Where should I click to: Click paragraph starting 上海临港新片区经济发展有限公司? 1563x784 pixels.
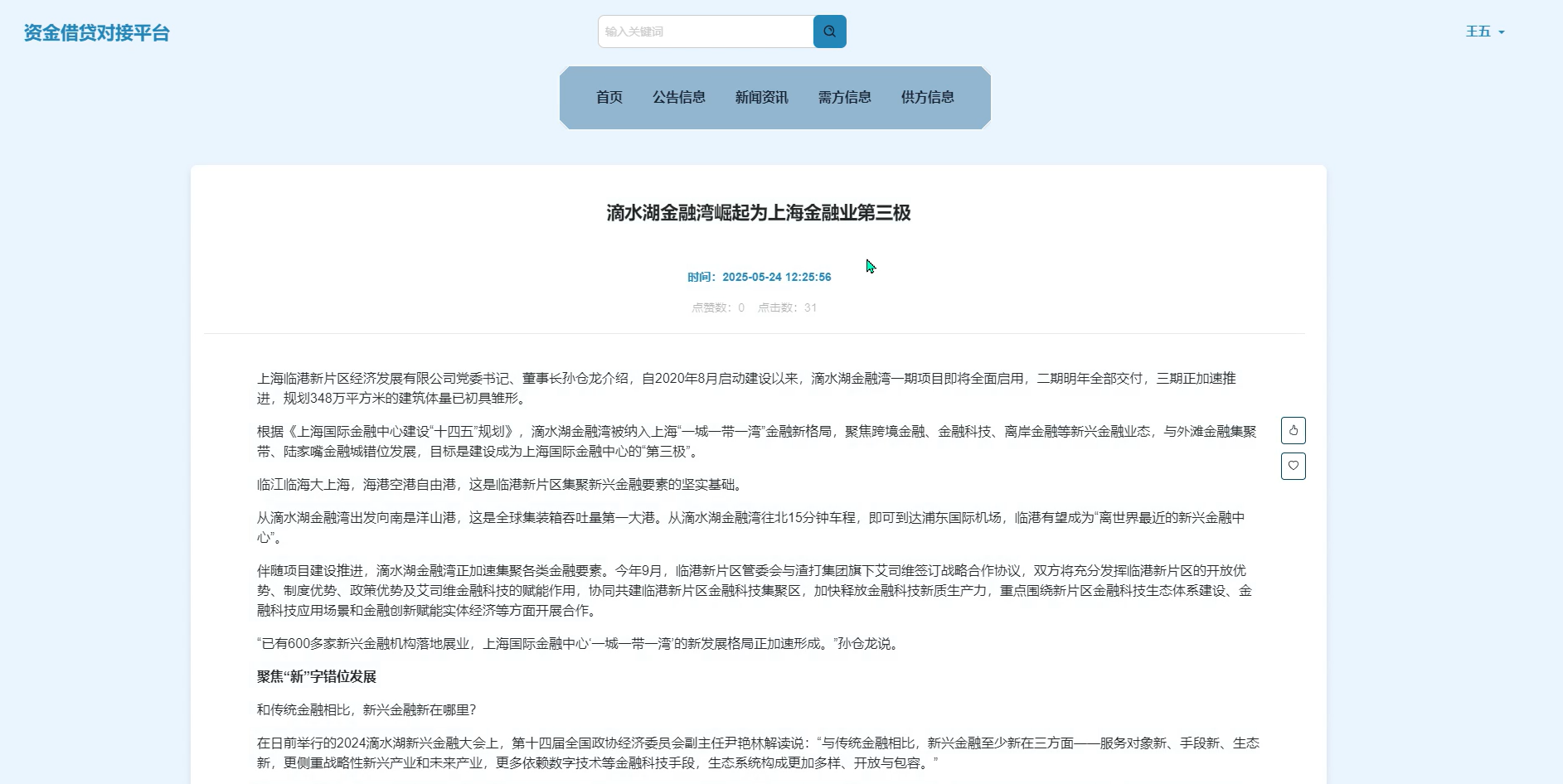[x=746, y=389]
